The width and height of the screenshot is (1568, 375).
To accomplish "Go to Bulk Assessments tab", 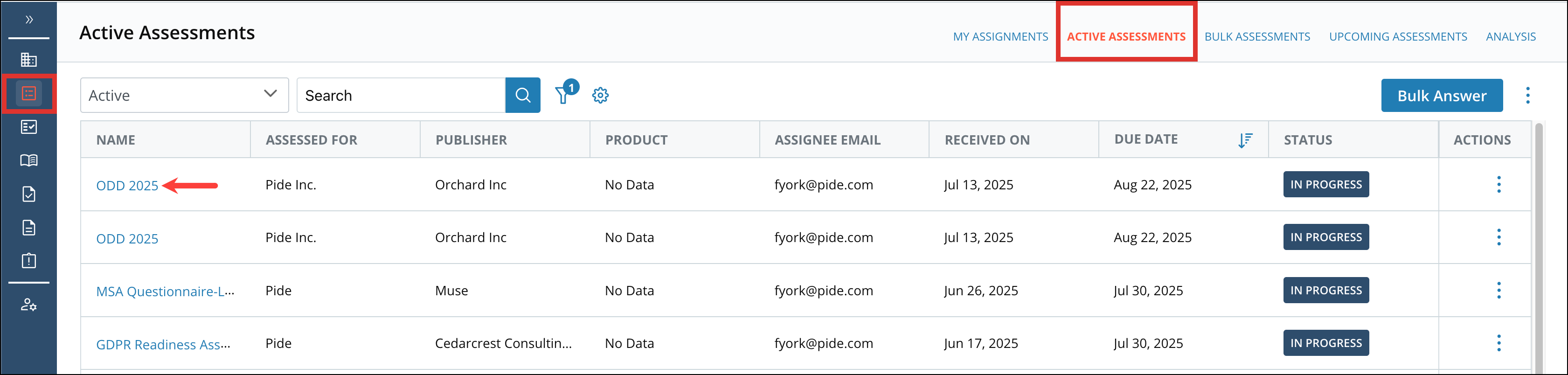I will coord(1257,36).
